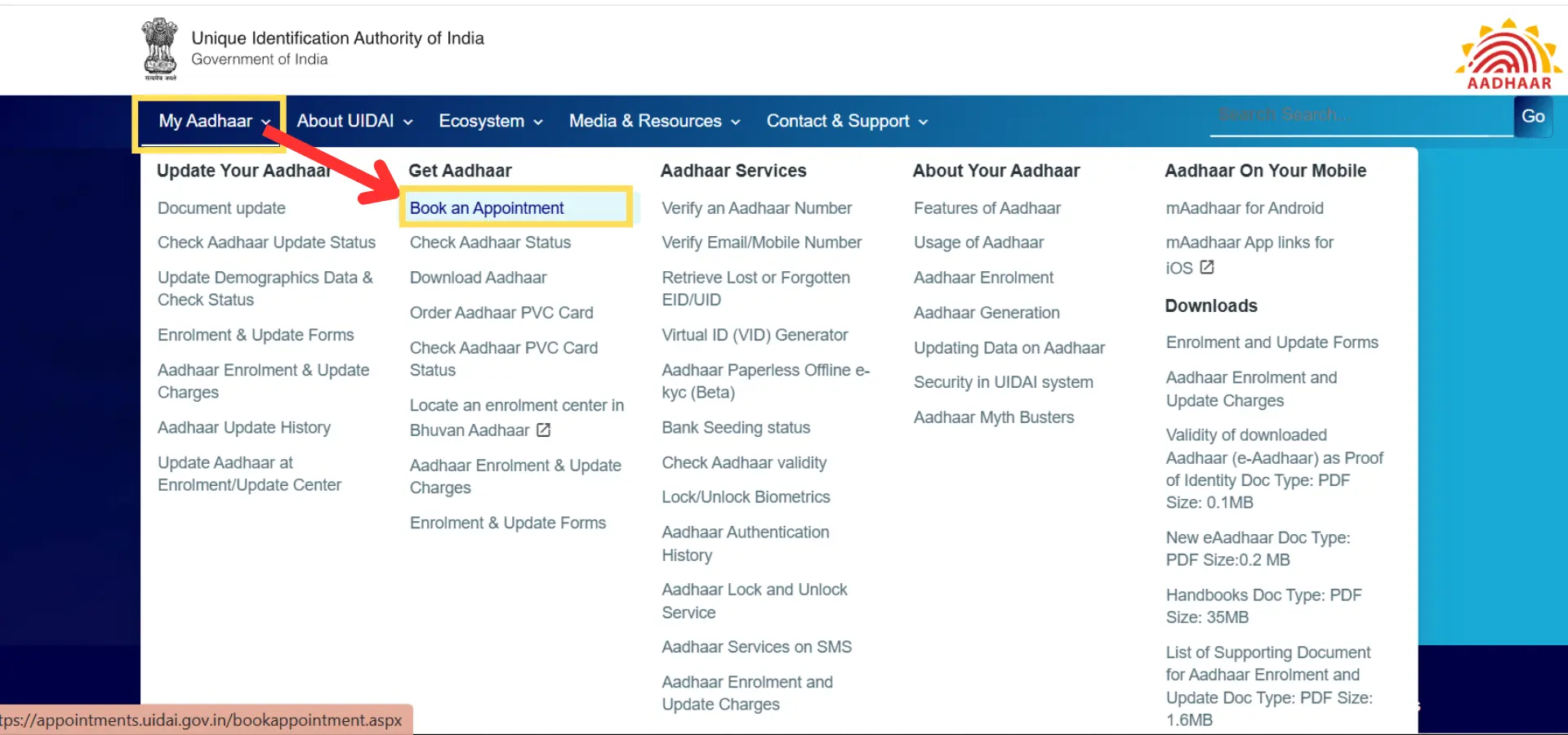The width and height of the screenshot is (1568, 735).
Task: Open Check Aadhaar validity link
Action: point(744,462)
